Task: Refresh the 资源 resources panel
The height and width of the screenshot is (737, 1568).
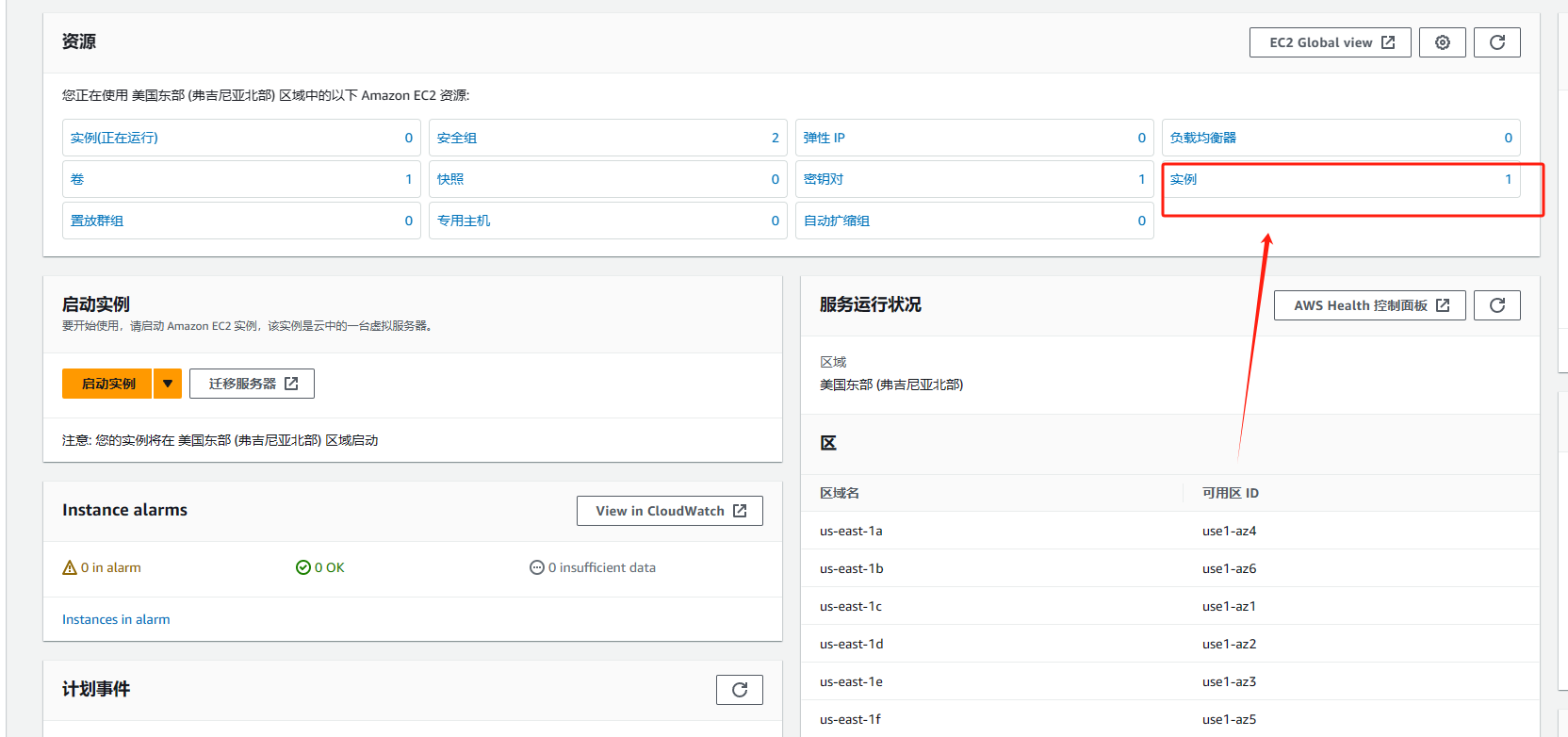Action: pos(1496,42)
